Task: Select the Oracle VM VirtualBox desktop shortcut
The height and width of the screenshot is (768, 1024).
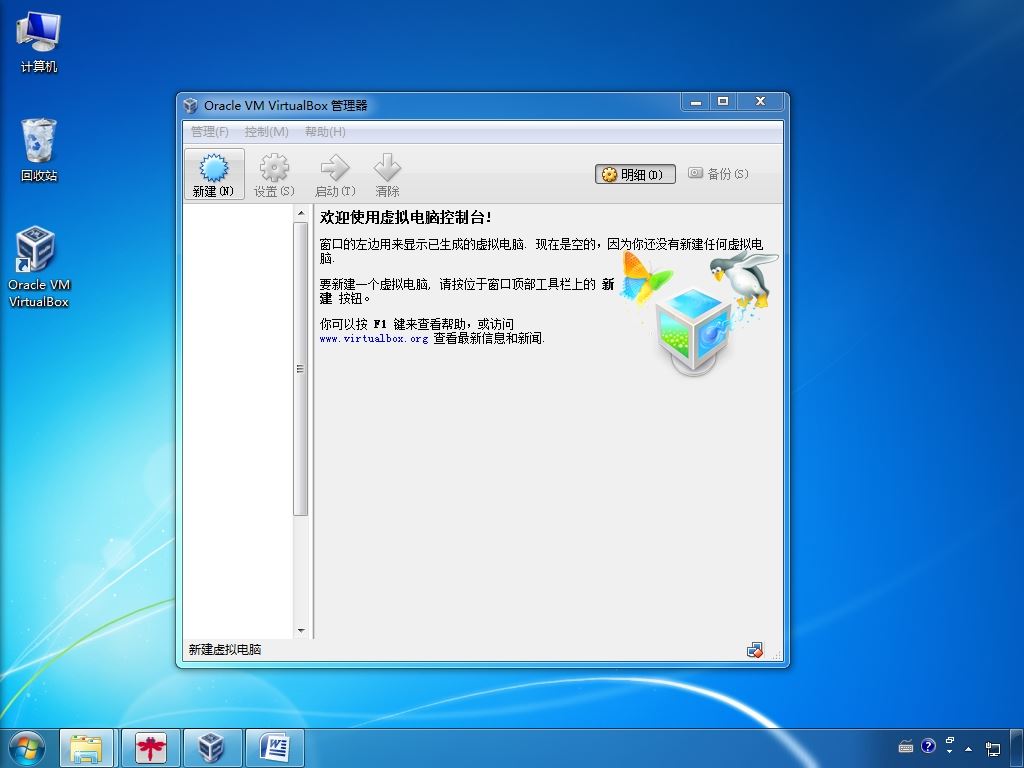Action: coord(39,266)
